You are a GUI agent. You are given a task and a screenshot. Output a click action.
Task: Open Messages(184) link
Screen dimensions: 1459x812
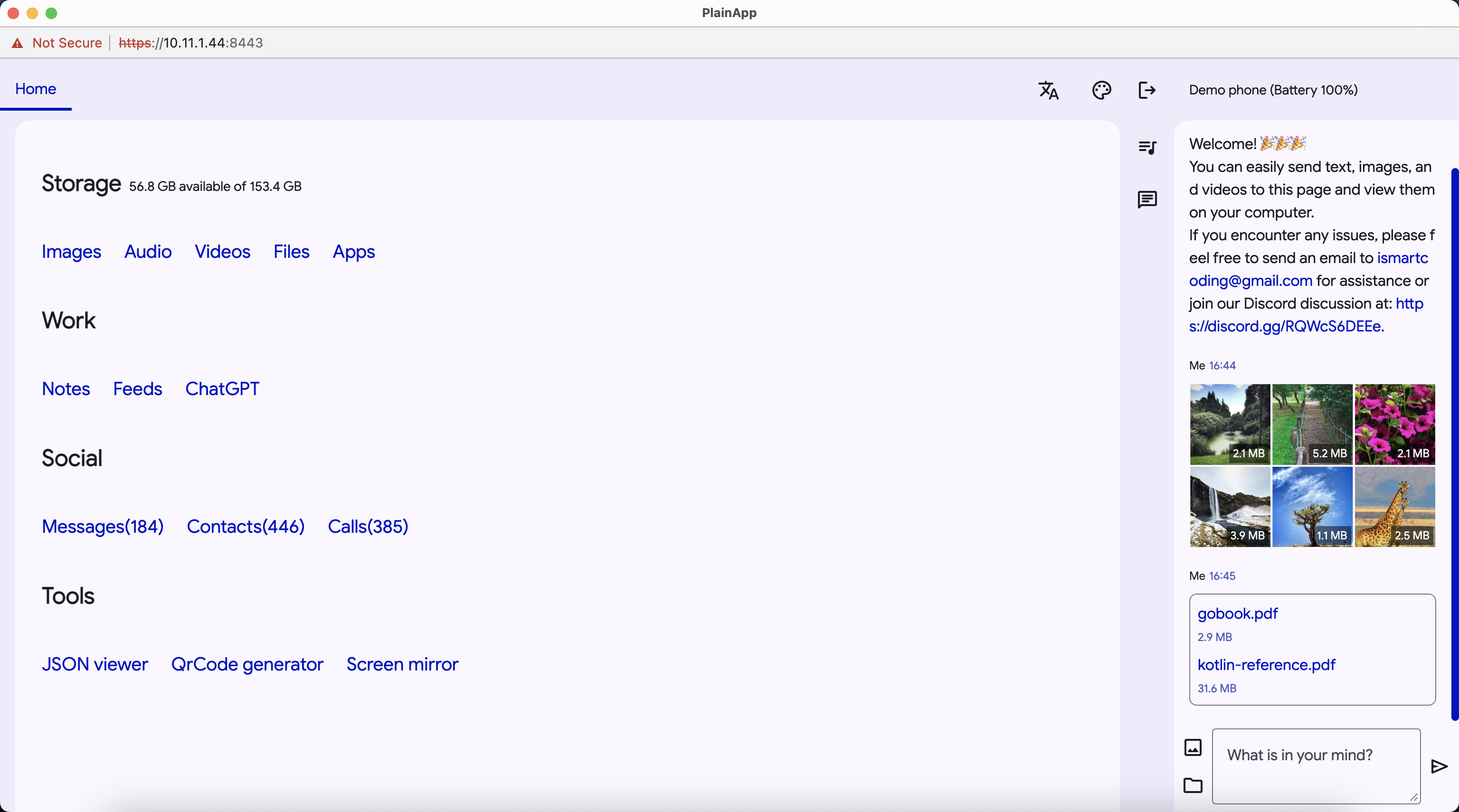pyautogui.click(x=103, y=527)
